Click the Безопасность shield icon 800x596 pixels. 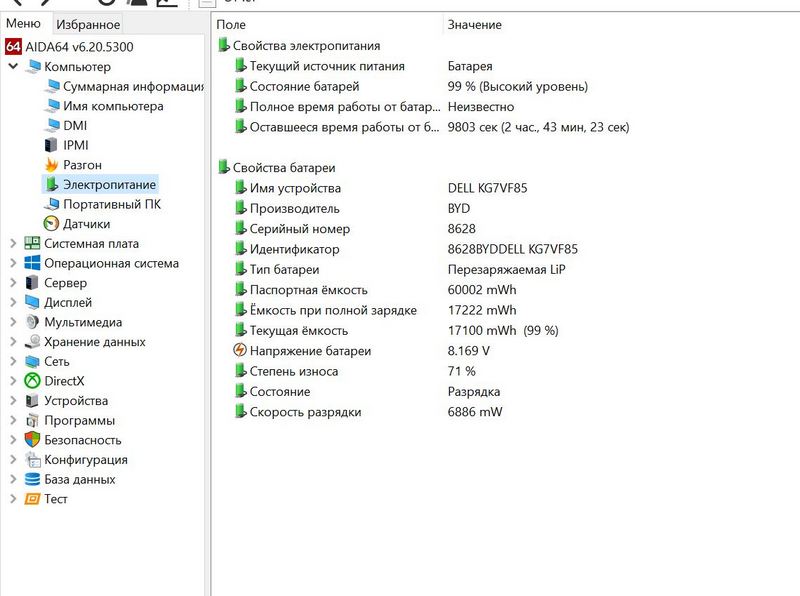tap(33, 440)
